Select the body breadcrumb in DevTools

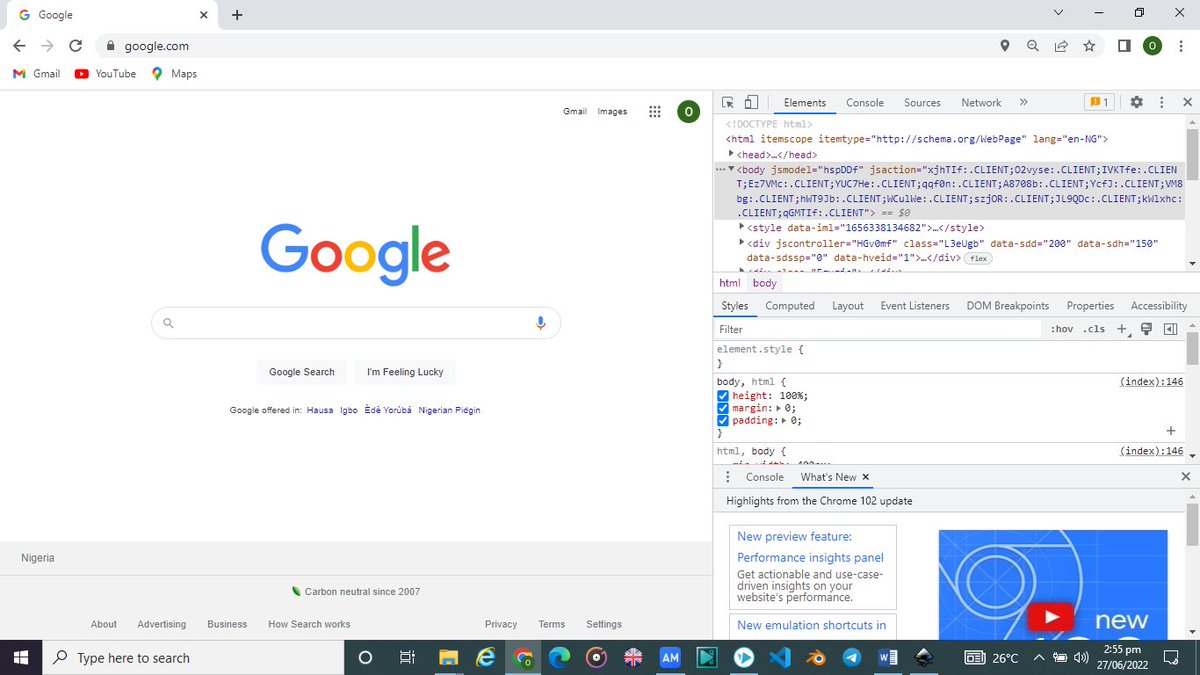(x=764, y=283)
